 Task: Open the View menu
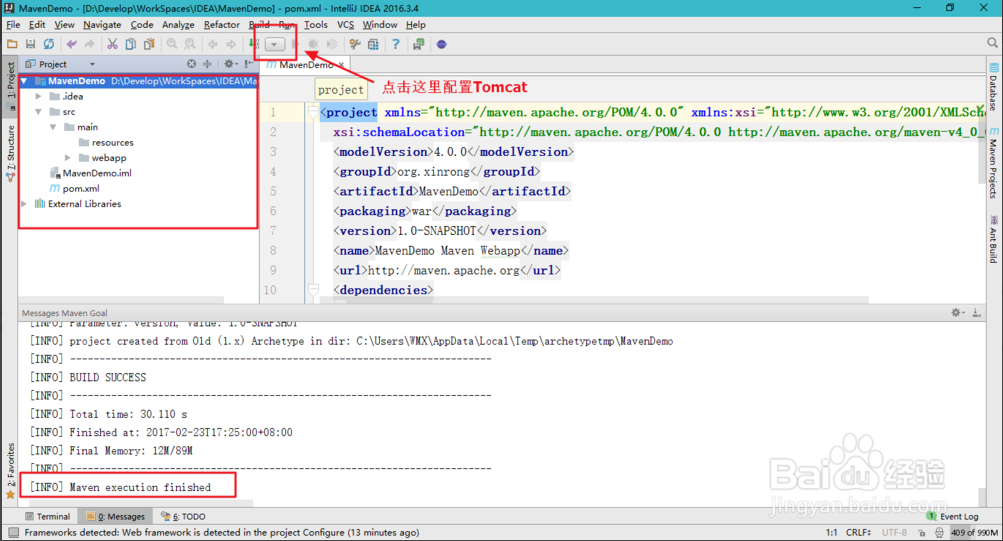pyautogui.click(x=64, y=24)
